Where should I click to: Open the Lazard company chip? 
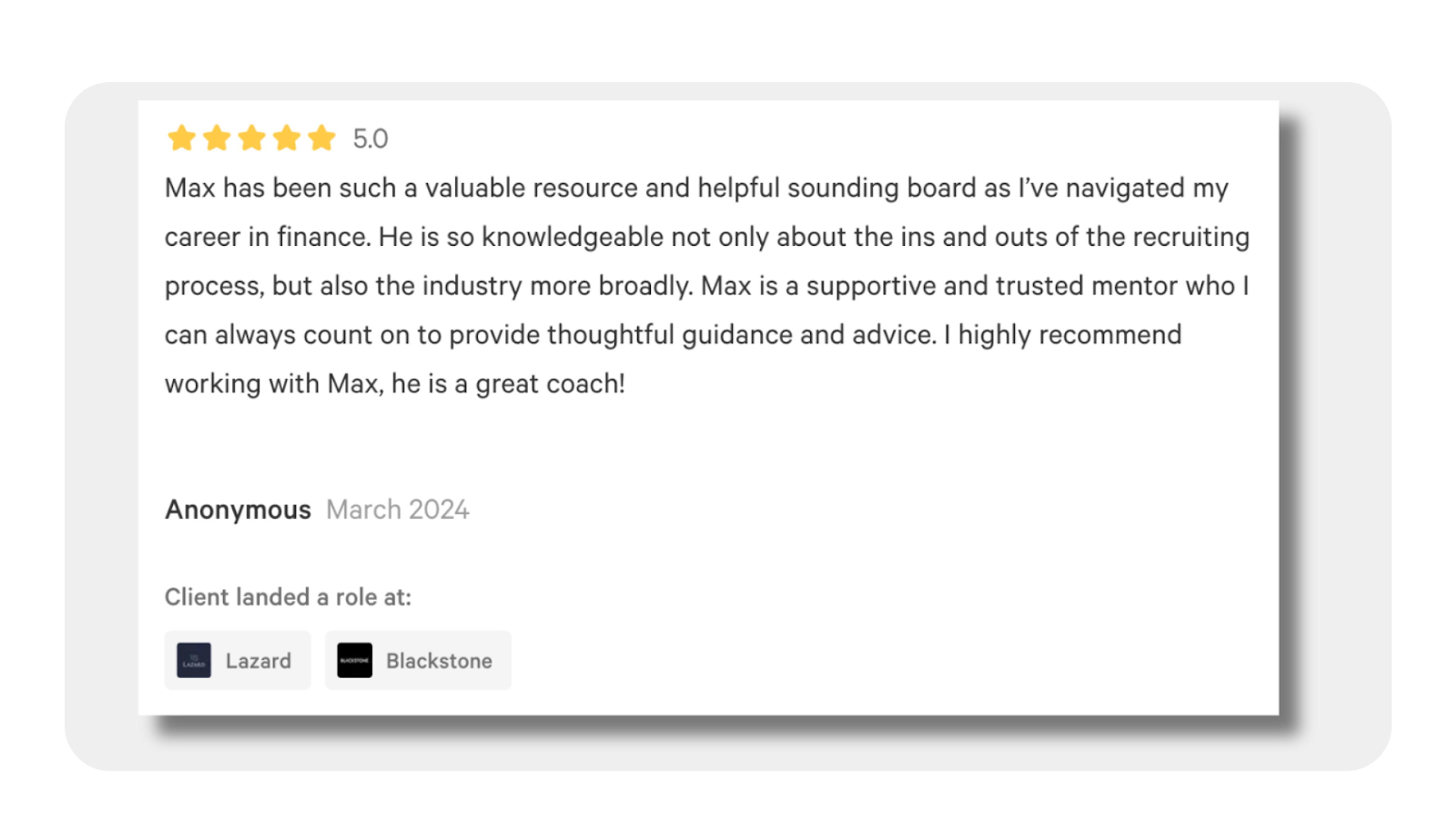[x=237, y=660]
